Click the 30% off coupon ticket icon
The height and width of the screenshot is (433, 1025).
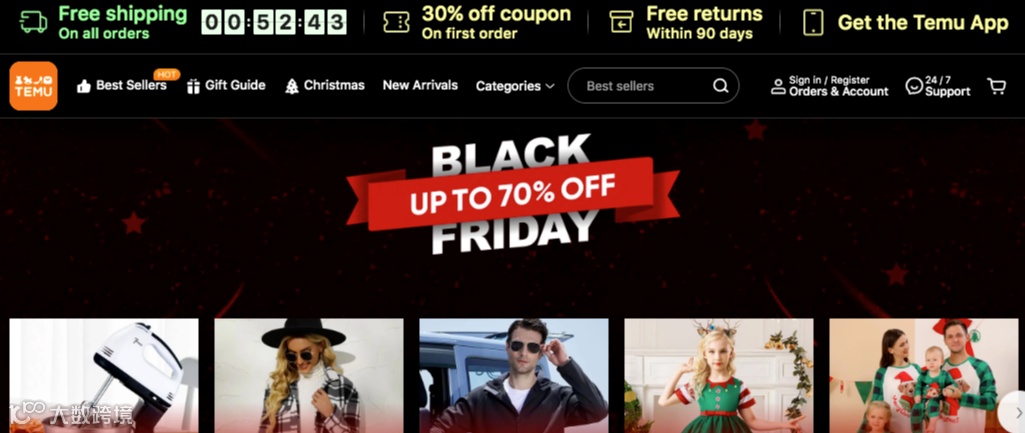[396, 22]
